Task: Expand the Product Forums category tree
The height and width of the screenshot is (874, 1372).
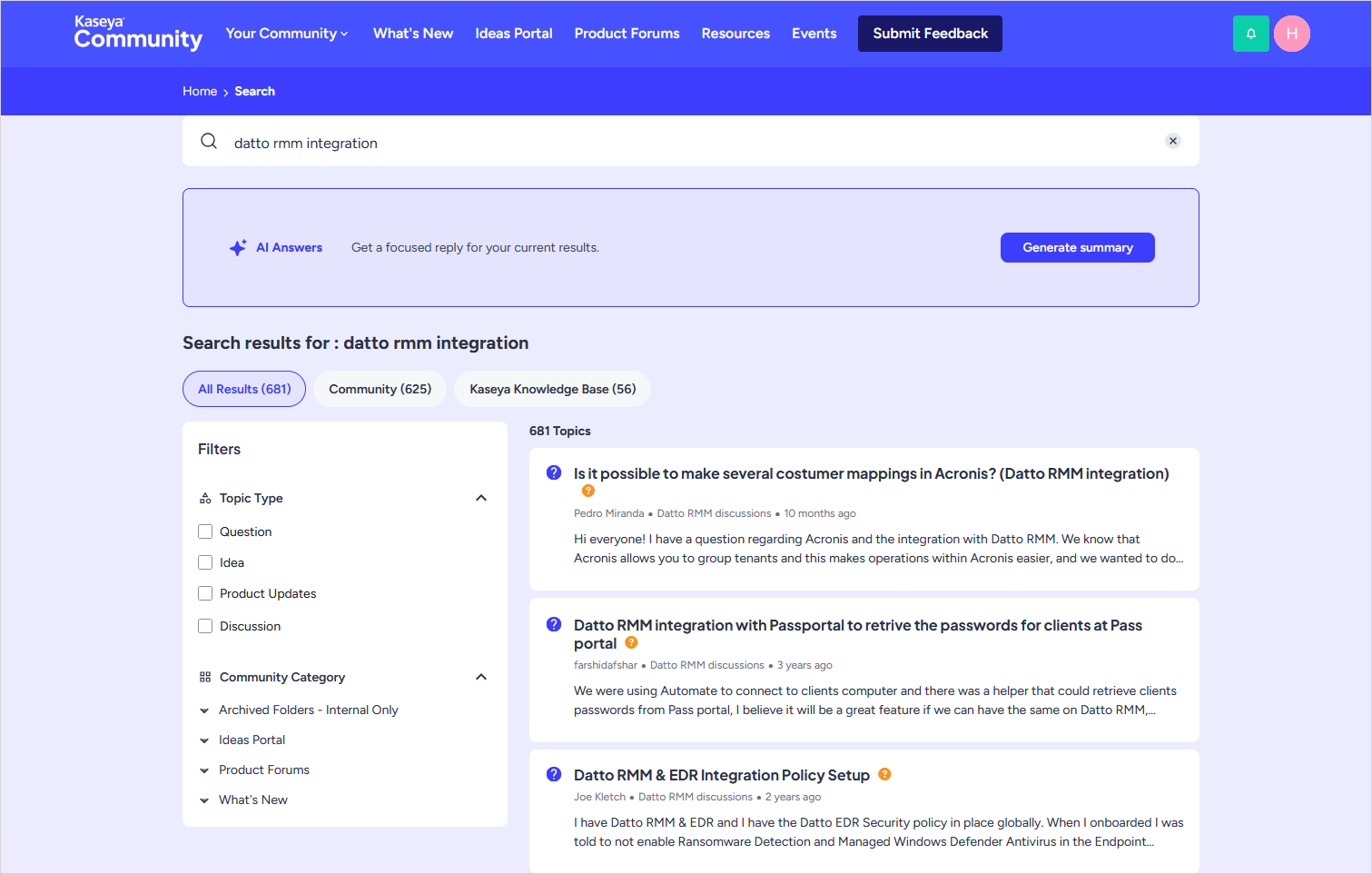Action: (204, 770)
